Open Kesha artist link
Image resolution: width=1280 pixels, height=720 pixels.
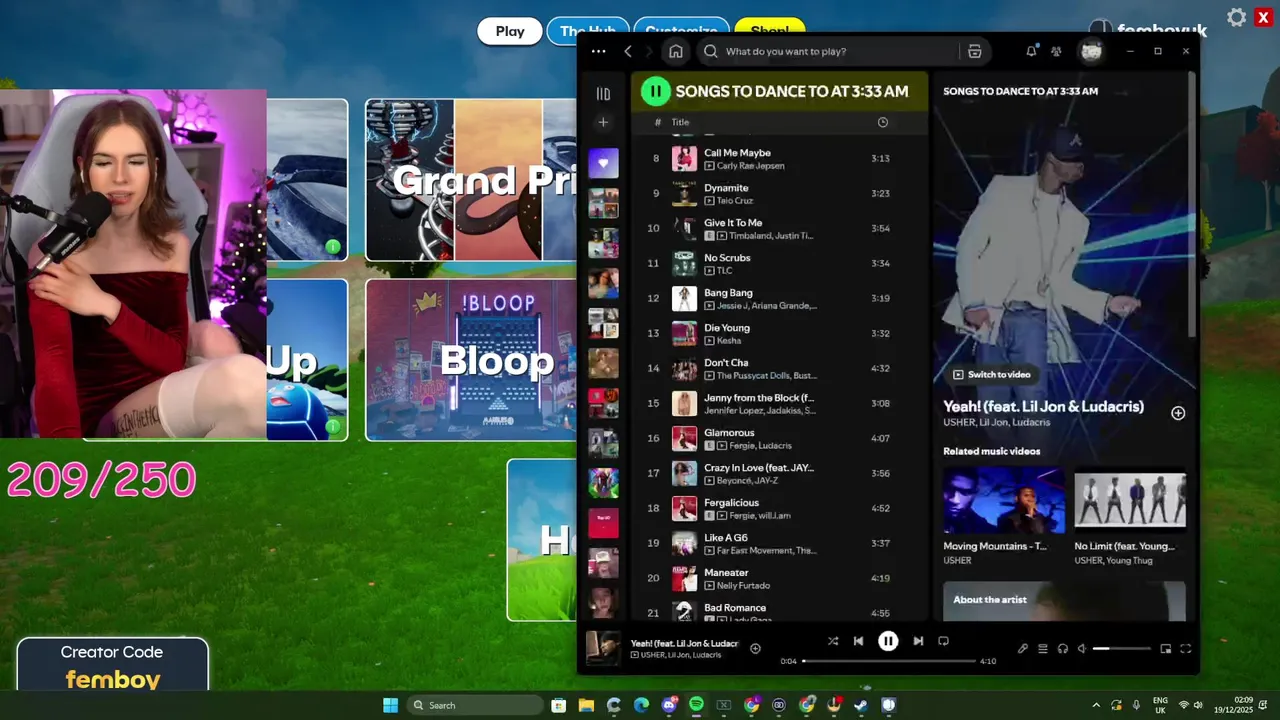(729, 341)
